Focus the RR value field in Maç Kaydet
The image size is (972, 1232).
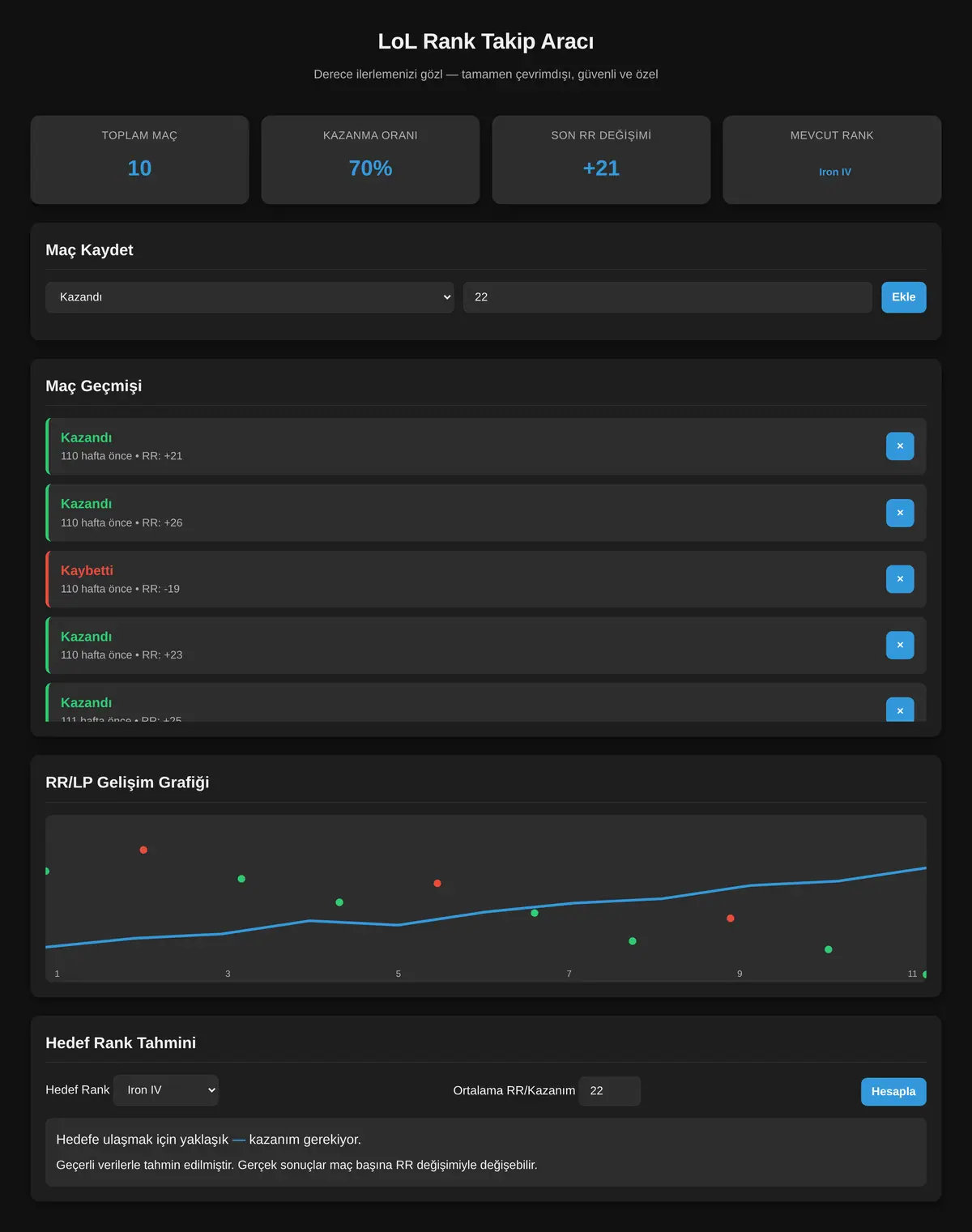[x=667, y=297]
